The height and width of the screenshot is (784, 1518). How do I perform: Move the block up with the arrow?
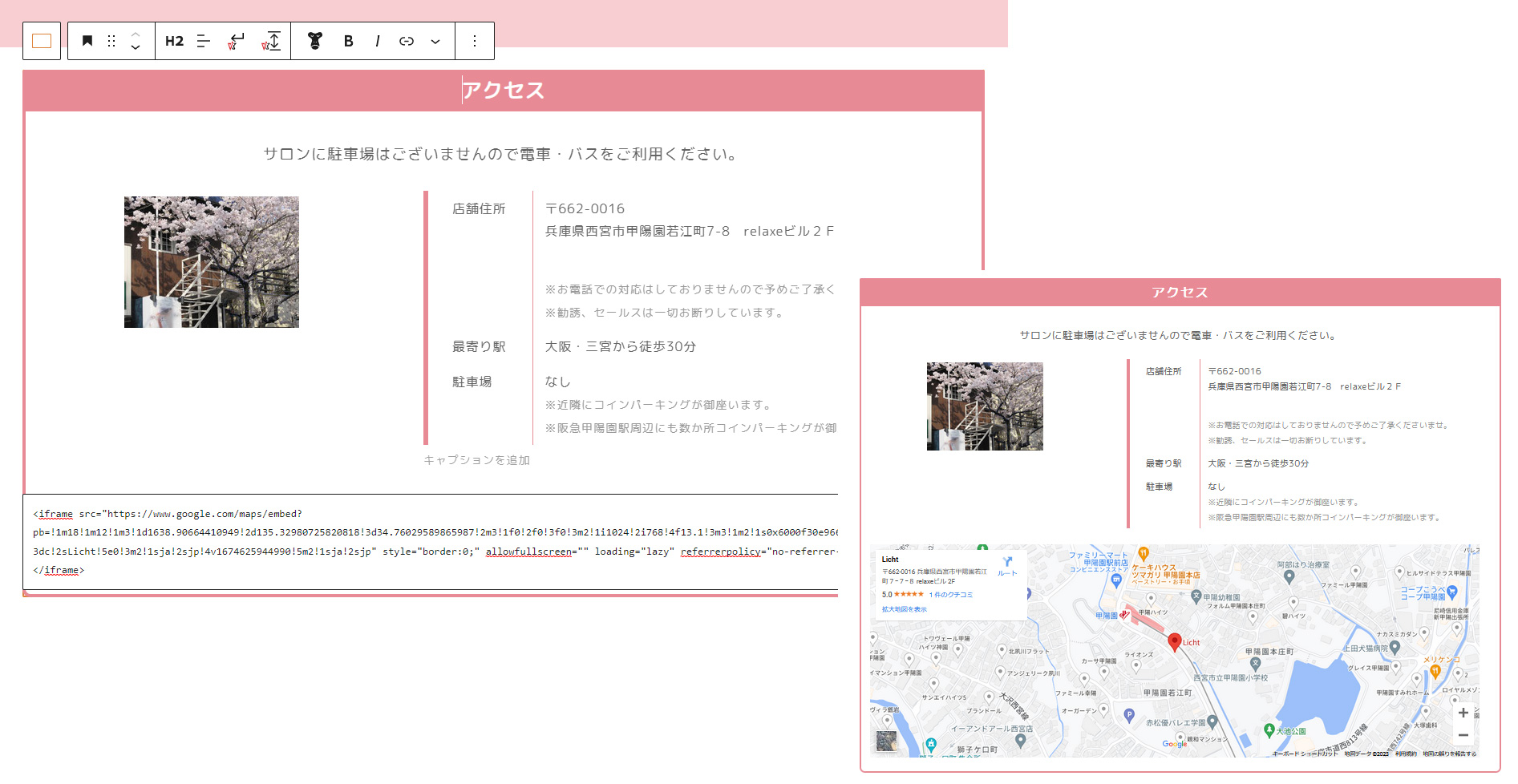136,34
